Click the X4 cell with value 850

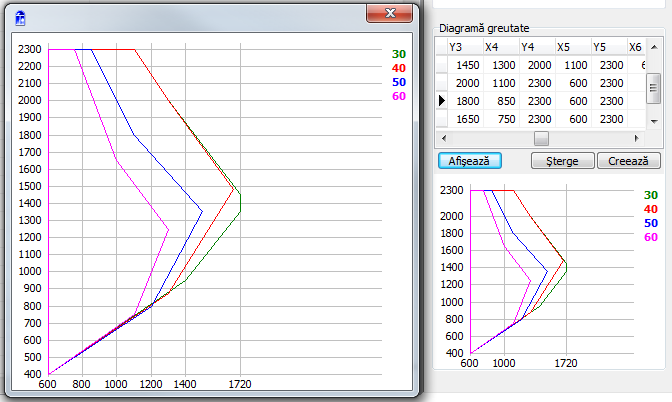point(501,101)
